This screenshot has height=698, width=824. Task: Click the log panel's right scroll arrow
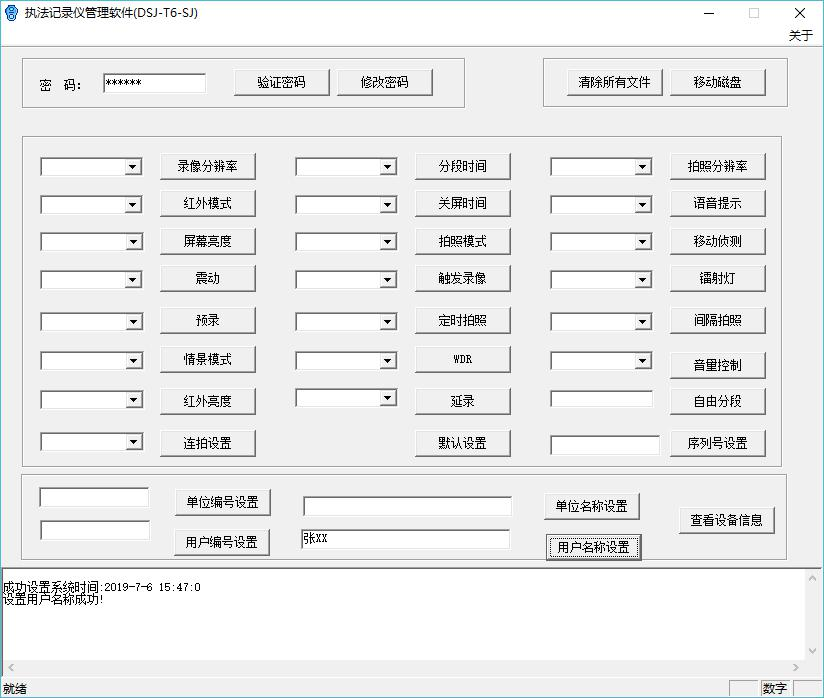[797, 668]
